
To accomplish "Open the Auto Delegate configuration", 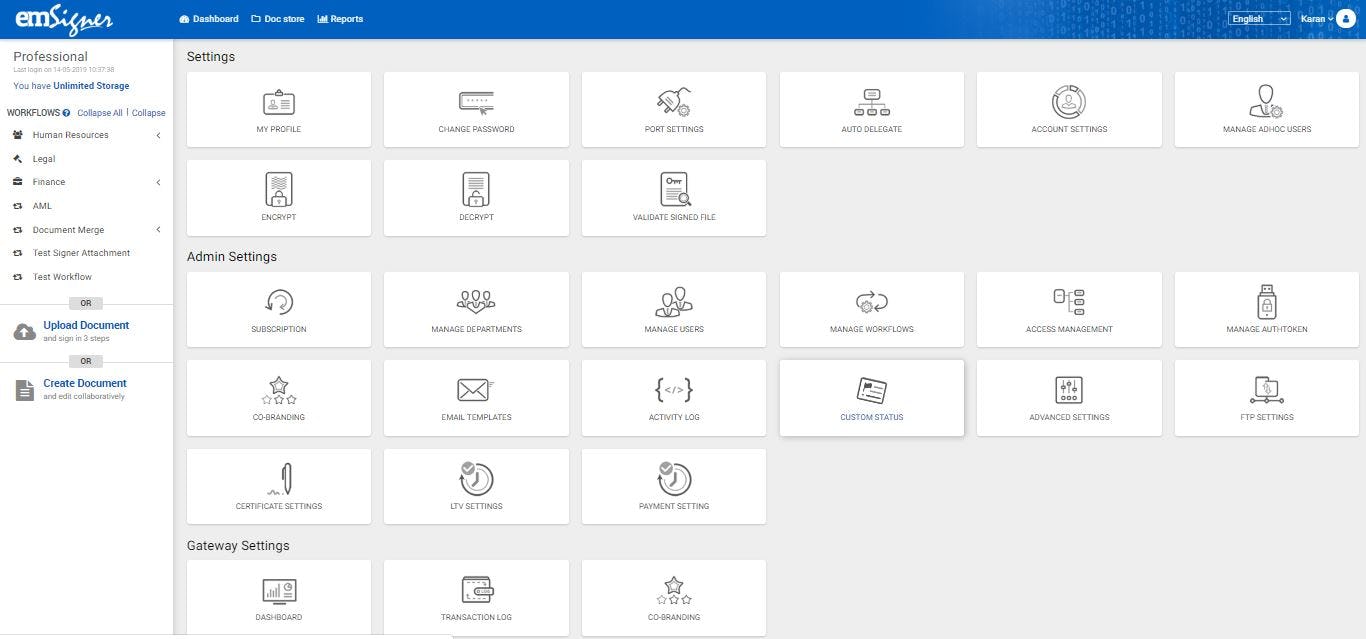I will pos(871,109).
